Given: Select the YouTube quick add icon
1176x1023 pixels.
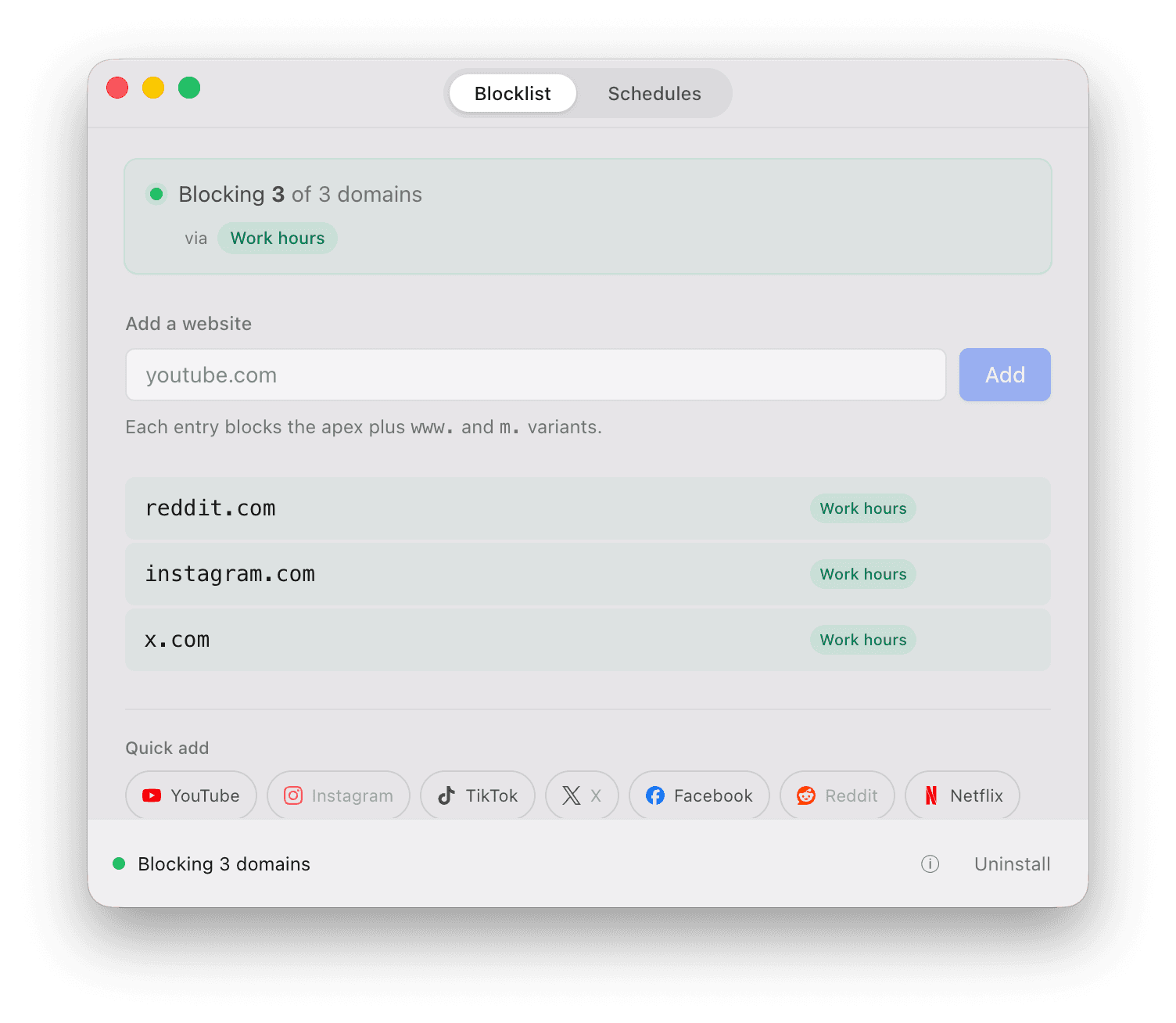Looking at the screenshot, I should [151, 795].
